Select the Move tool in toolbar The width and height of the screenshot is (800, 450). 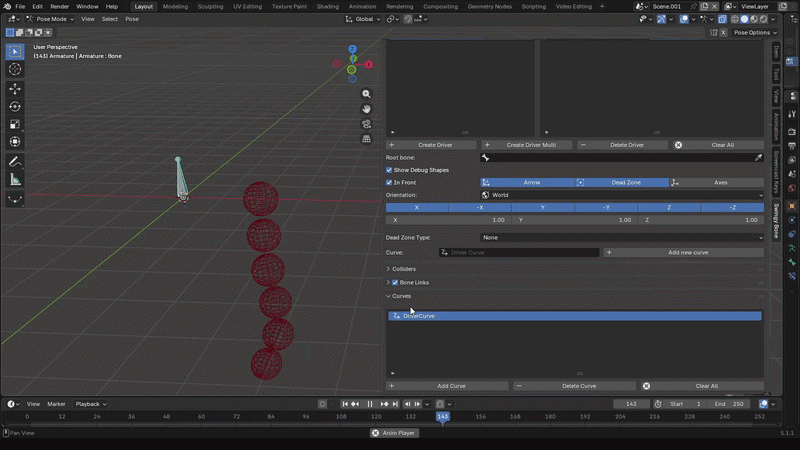tap(15, 89)
